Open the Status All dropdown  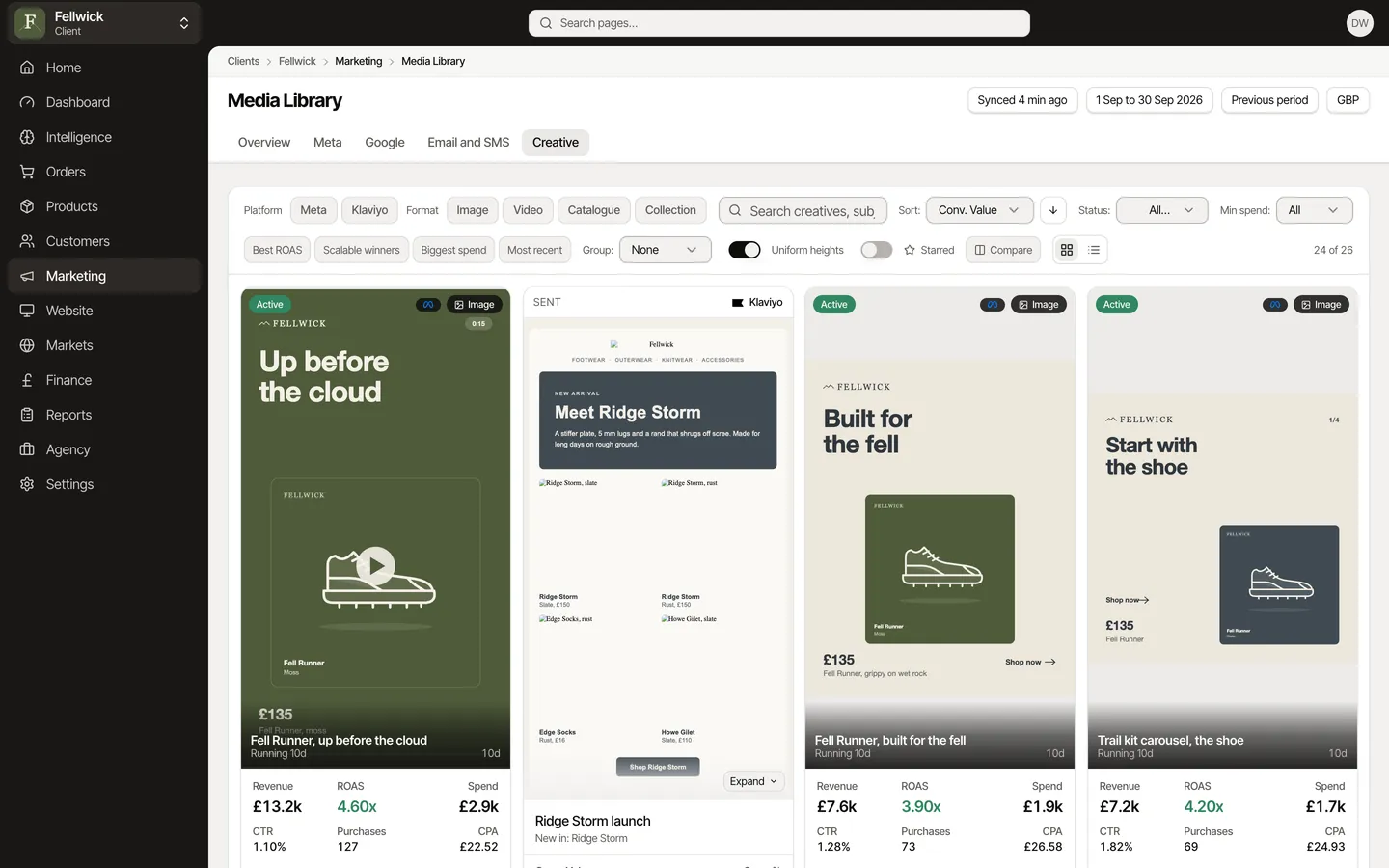1162,210
